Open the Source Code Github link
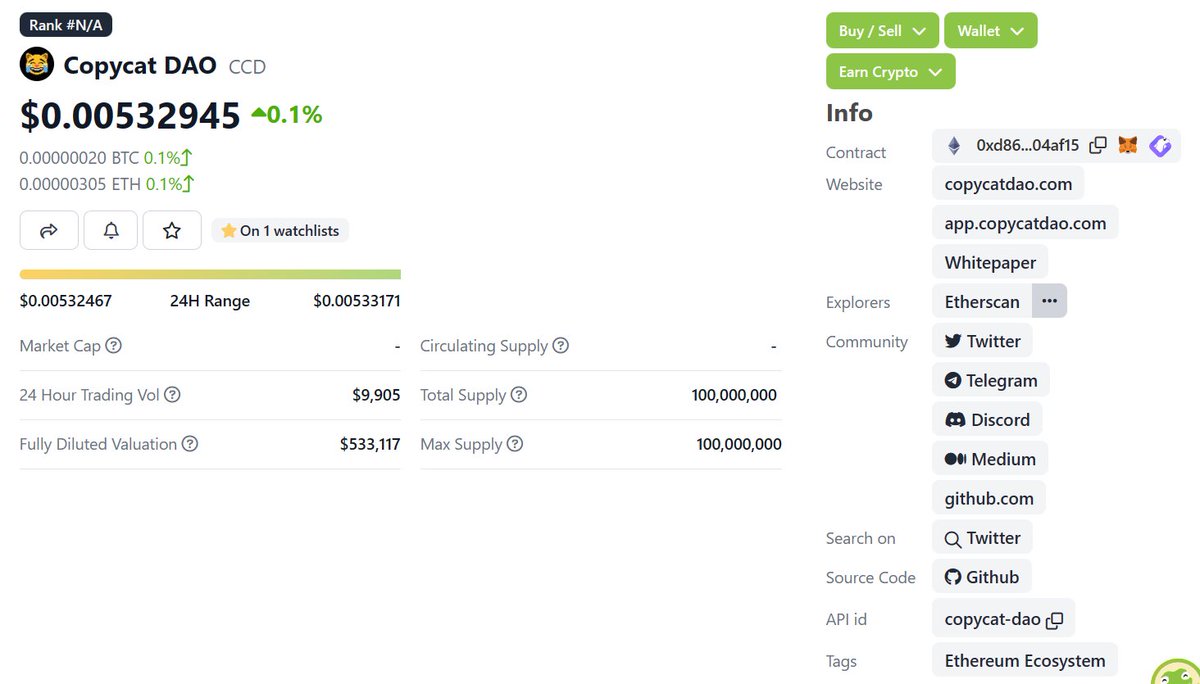The image size is (1200, 684). [982, 577]
